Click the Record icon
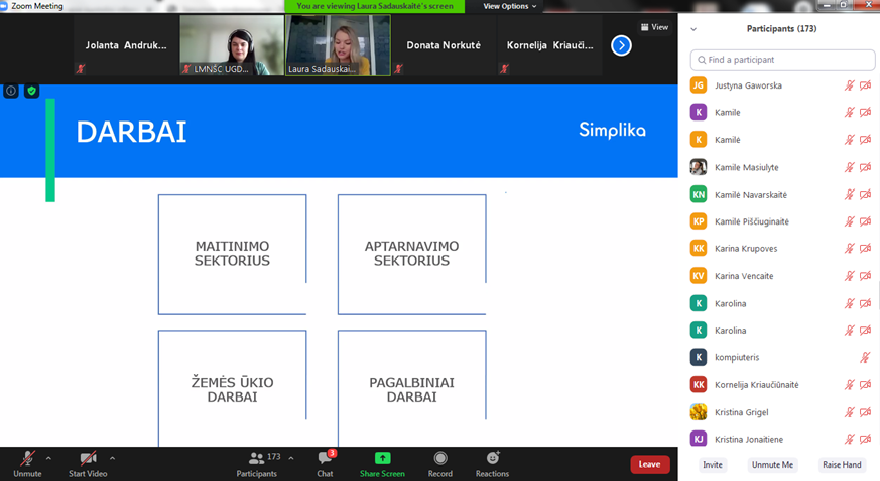Screen dimensions: 880x481 tap(440, 458)
